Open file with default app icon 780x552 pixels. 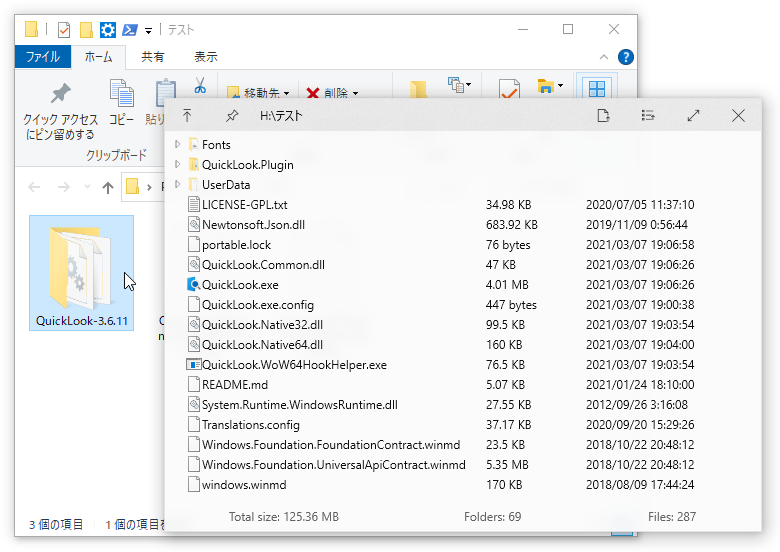coord(603,116)
